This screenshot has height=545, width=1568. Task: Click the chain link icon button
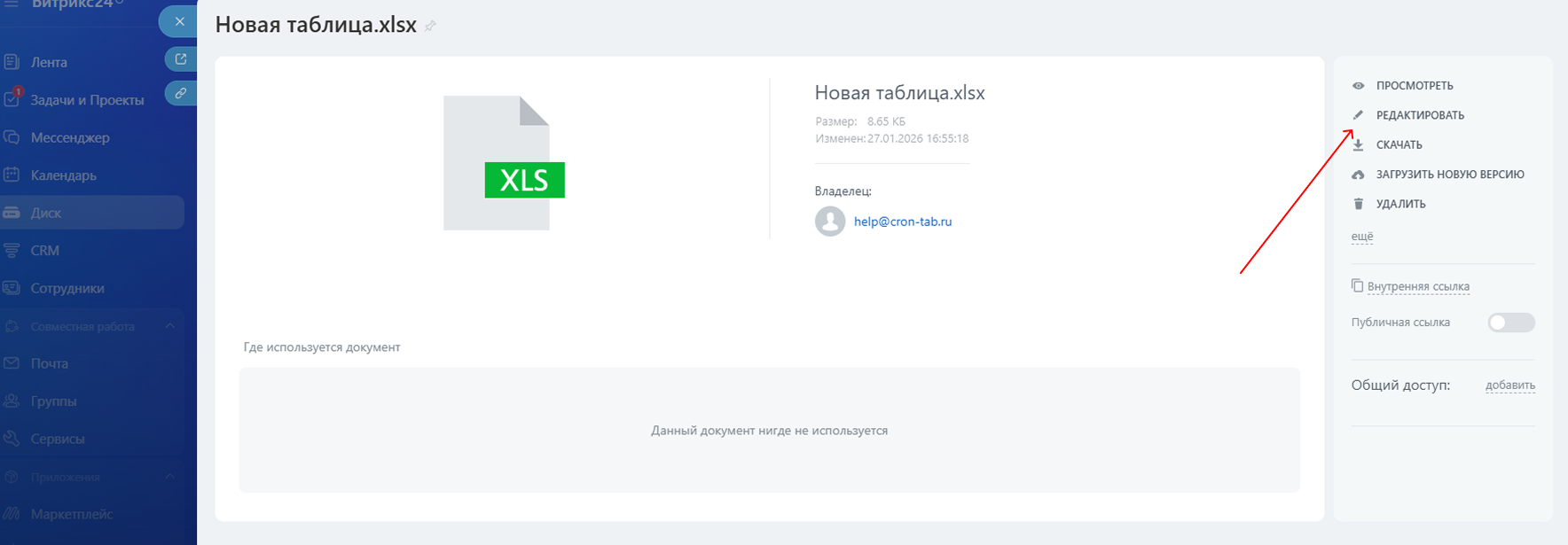coord(181,93)
